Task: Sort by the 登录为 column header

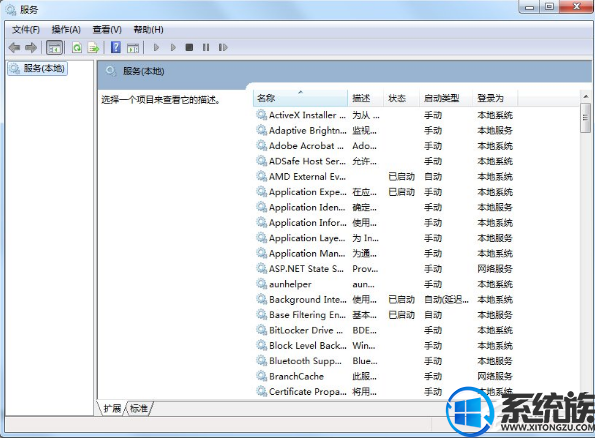Action: [495, 98]
